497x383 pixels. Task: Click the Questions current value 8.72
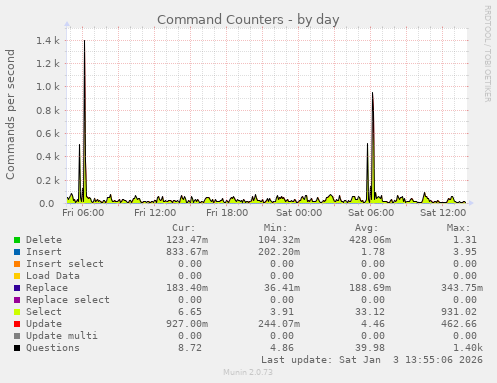pos(190,348)
